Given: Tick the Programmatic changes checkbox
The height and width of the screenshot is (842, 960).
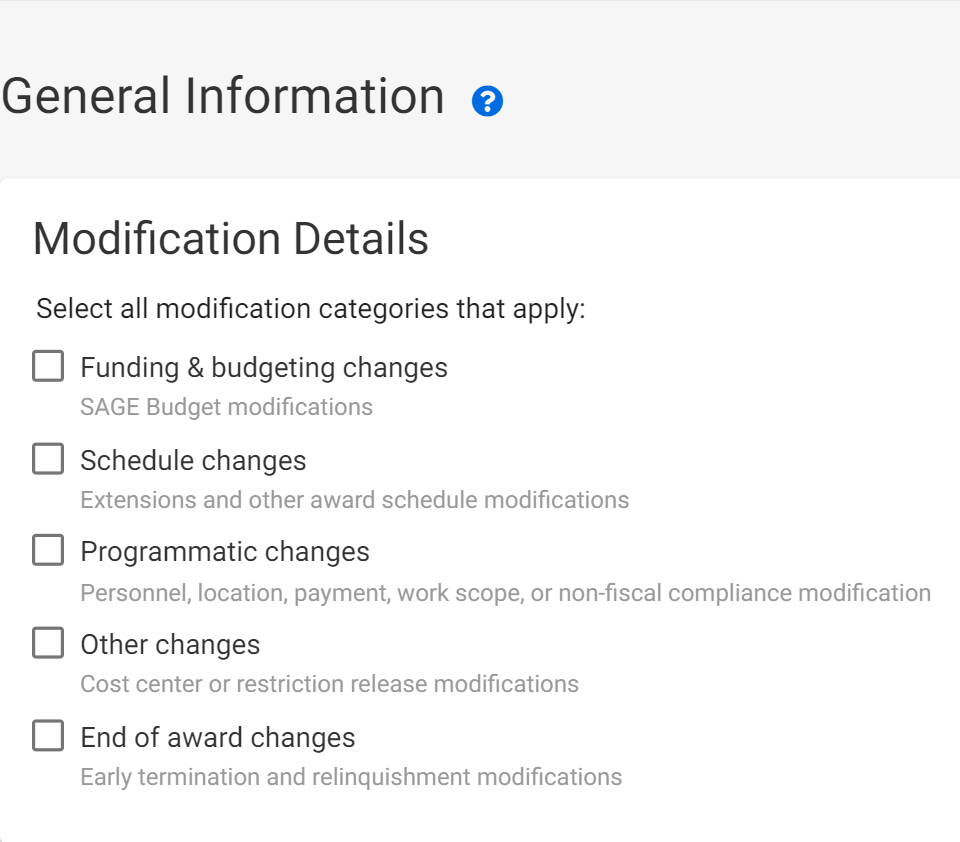Looking at the screenshot, I should pyautogui.click(x=48, y=551).
